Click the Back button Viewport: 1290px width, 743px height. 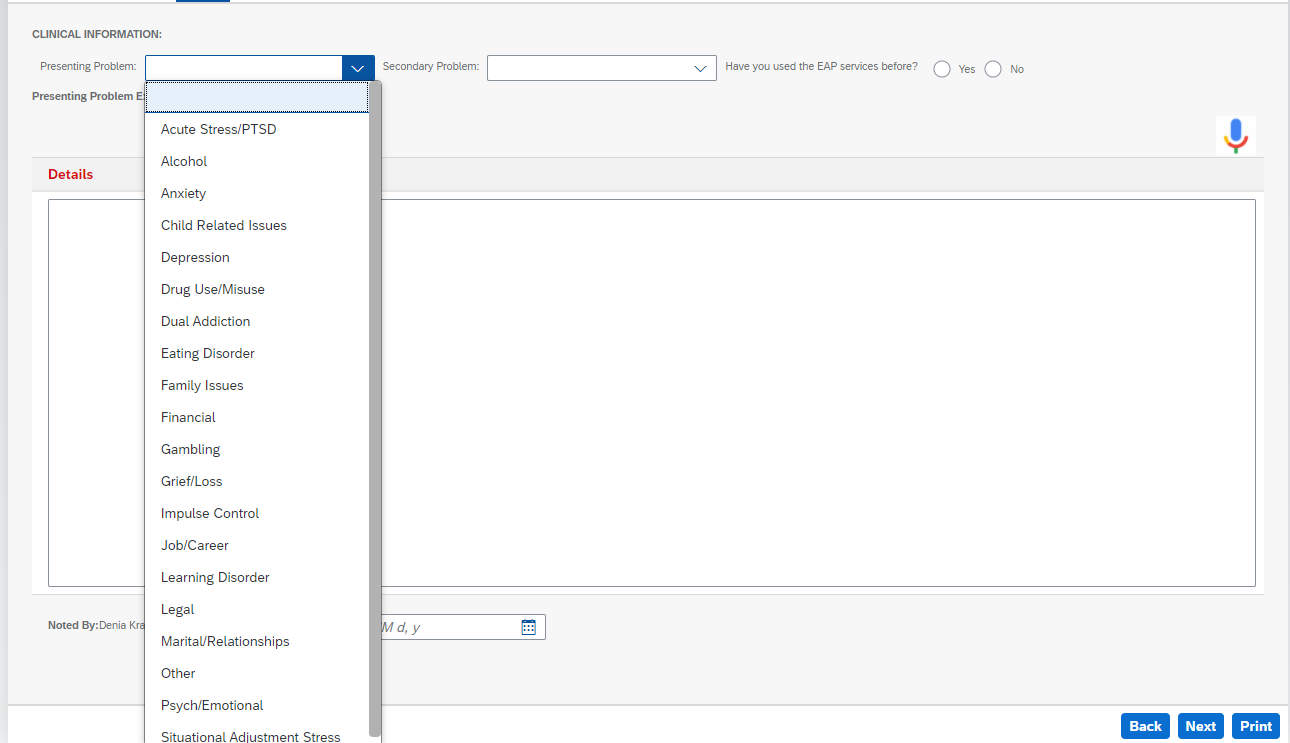(x=1145, y=726)
